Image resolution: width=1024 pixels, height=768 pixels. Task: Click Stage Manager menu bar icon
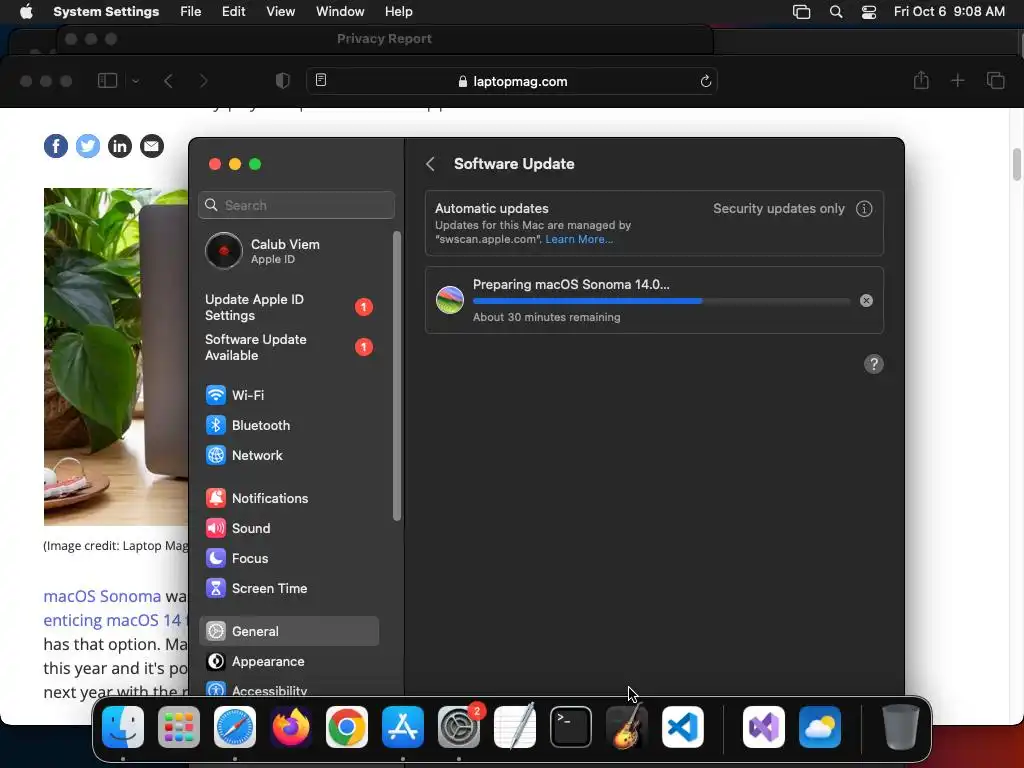click(x=801, y=12)
